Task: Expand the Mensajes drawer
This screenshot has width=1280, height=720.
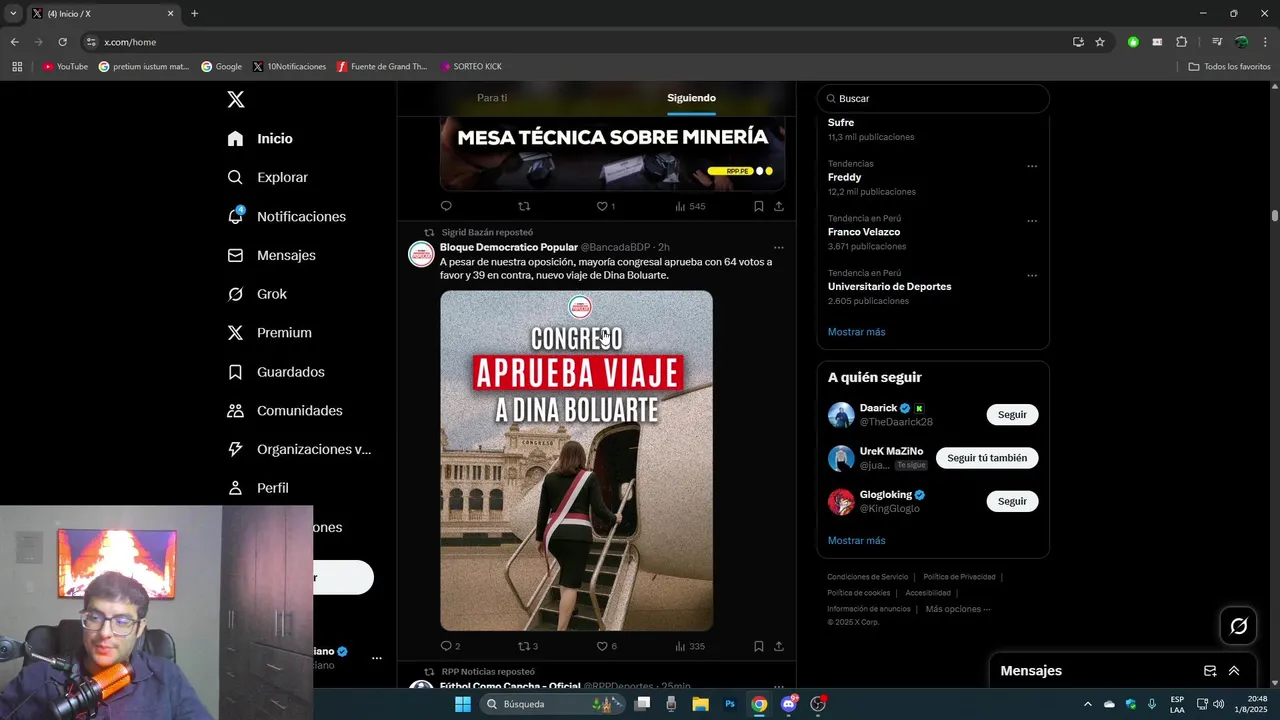Action: [1234, 671]
